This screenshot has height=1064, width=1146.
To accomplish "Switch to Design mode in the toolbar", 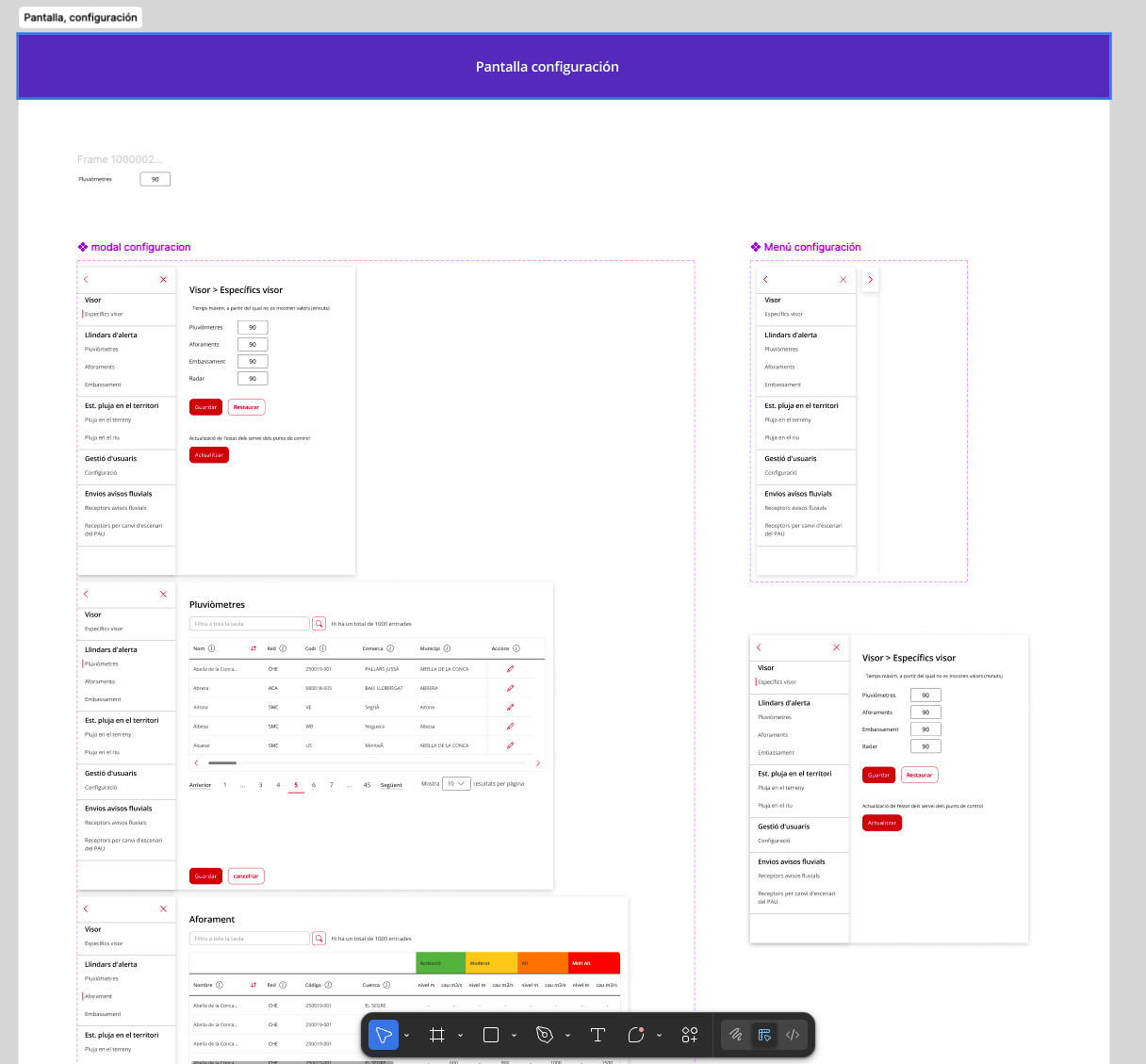I will coord(764,1035).
